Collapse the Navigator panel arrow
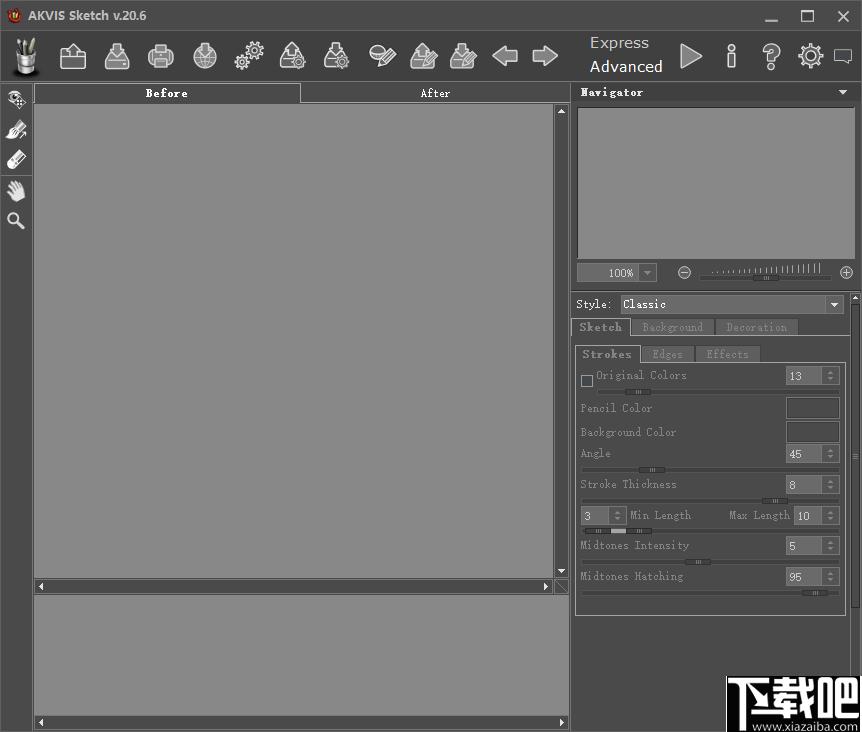This screenshot has height=732, width=862. [842, 92]
